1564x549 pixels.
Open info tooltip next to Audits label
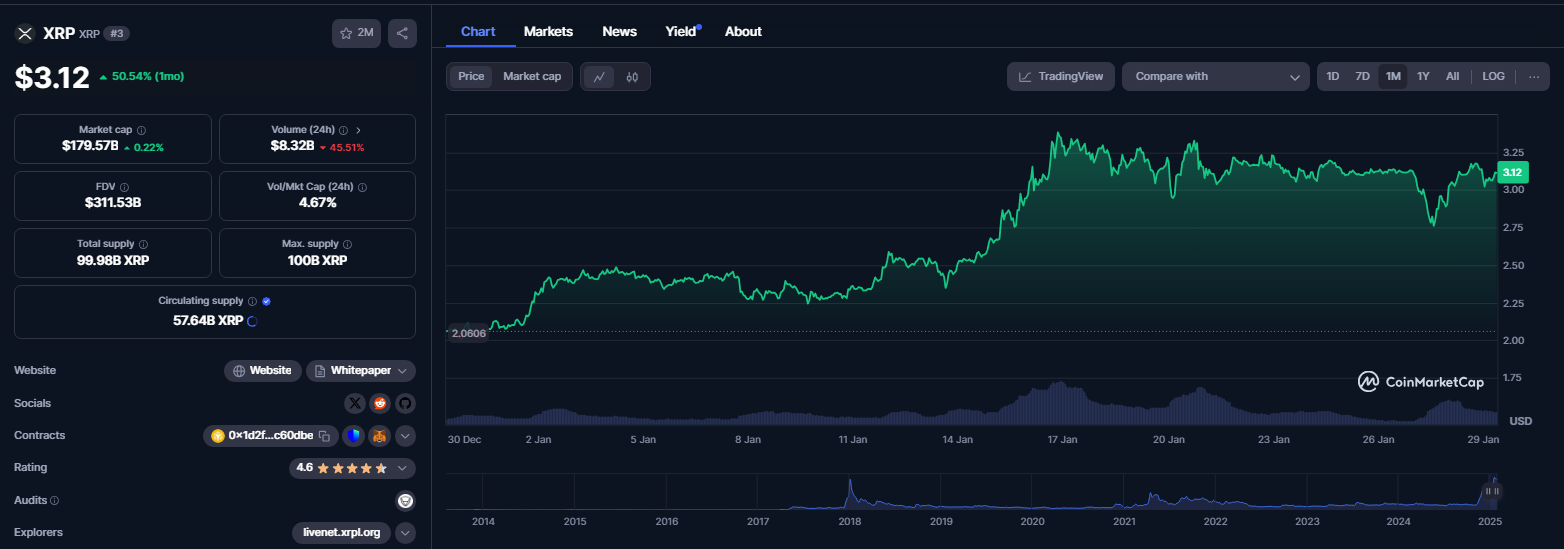[x=54, y=501]
